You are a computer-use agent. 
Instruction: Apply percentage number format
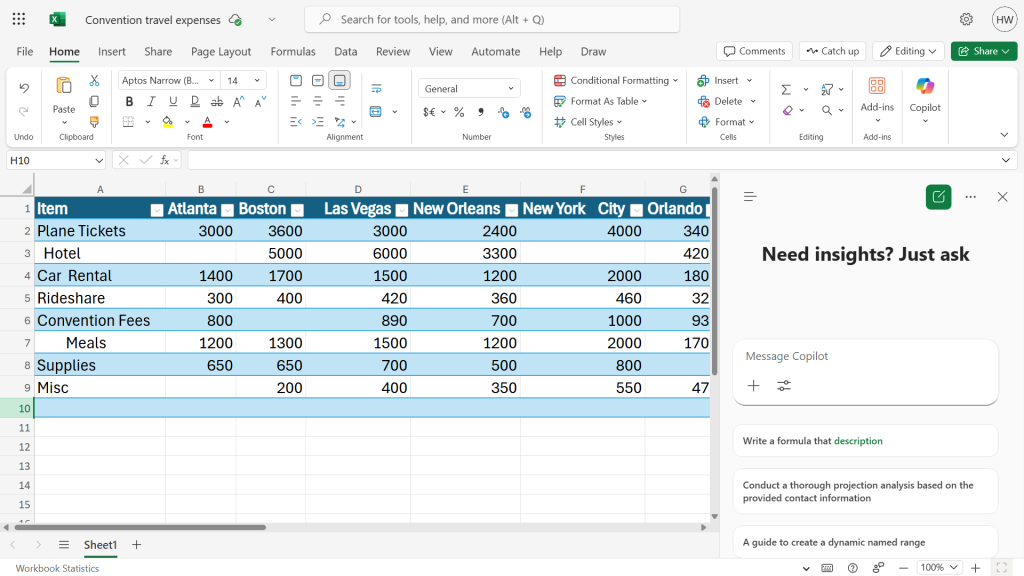coord(458,112)
